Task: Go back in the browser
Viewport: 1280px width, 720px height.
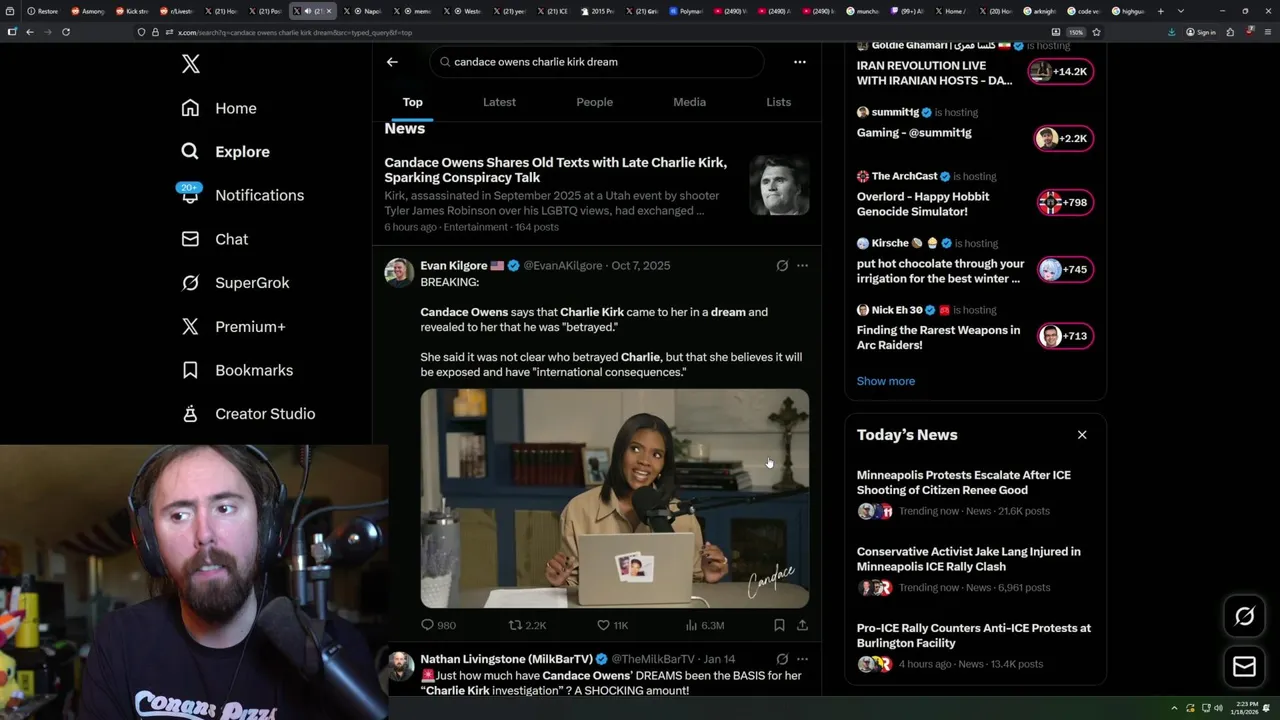Action: (29, 32)
